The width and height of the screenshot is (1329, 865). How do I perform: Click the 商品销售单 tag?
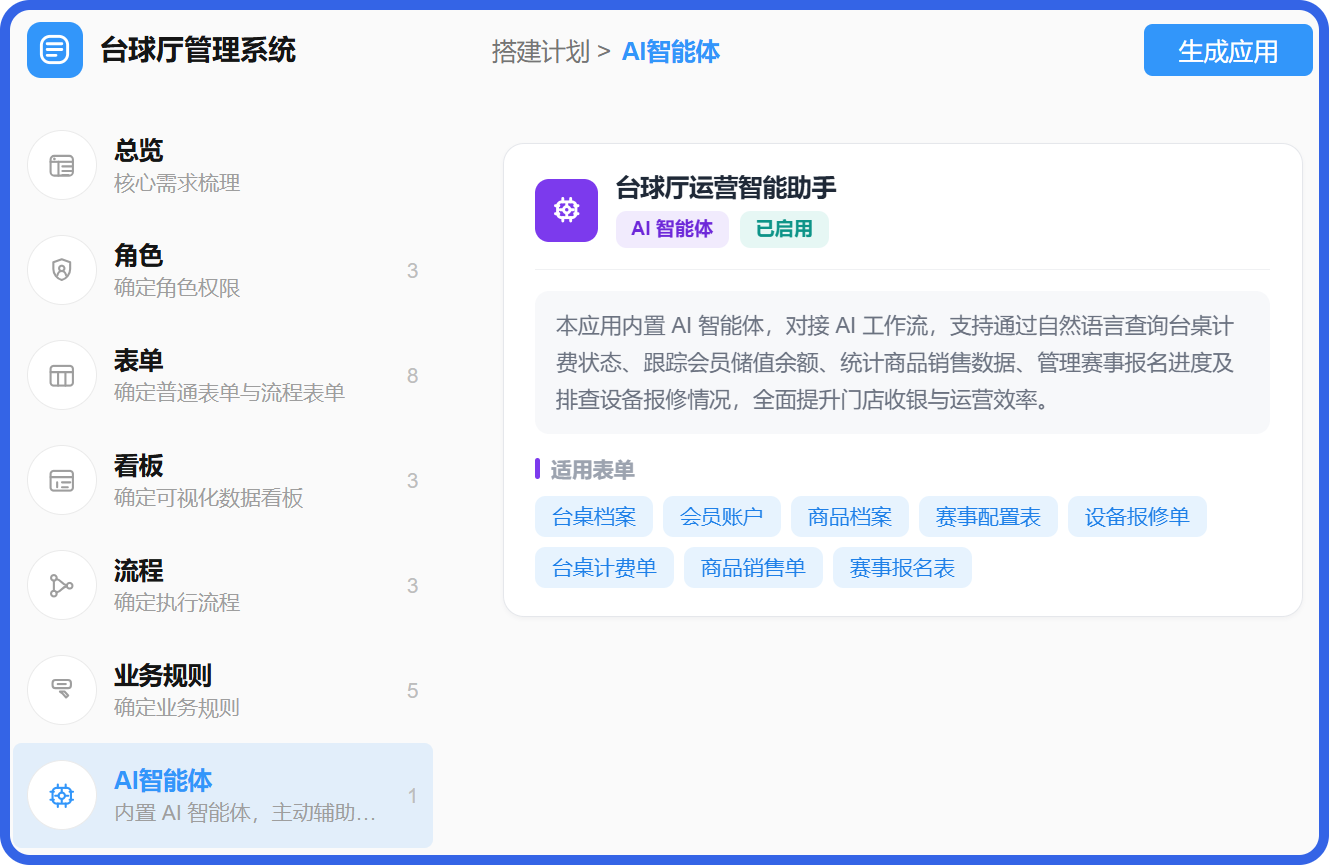(x=753, y=568)
